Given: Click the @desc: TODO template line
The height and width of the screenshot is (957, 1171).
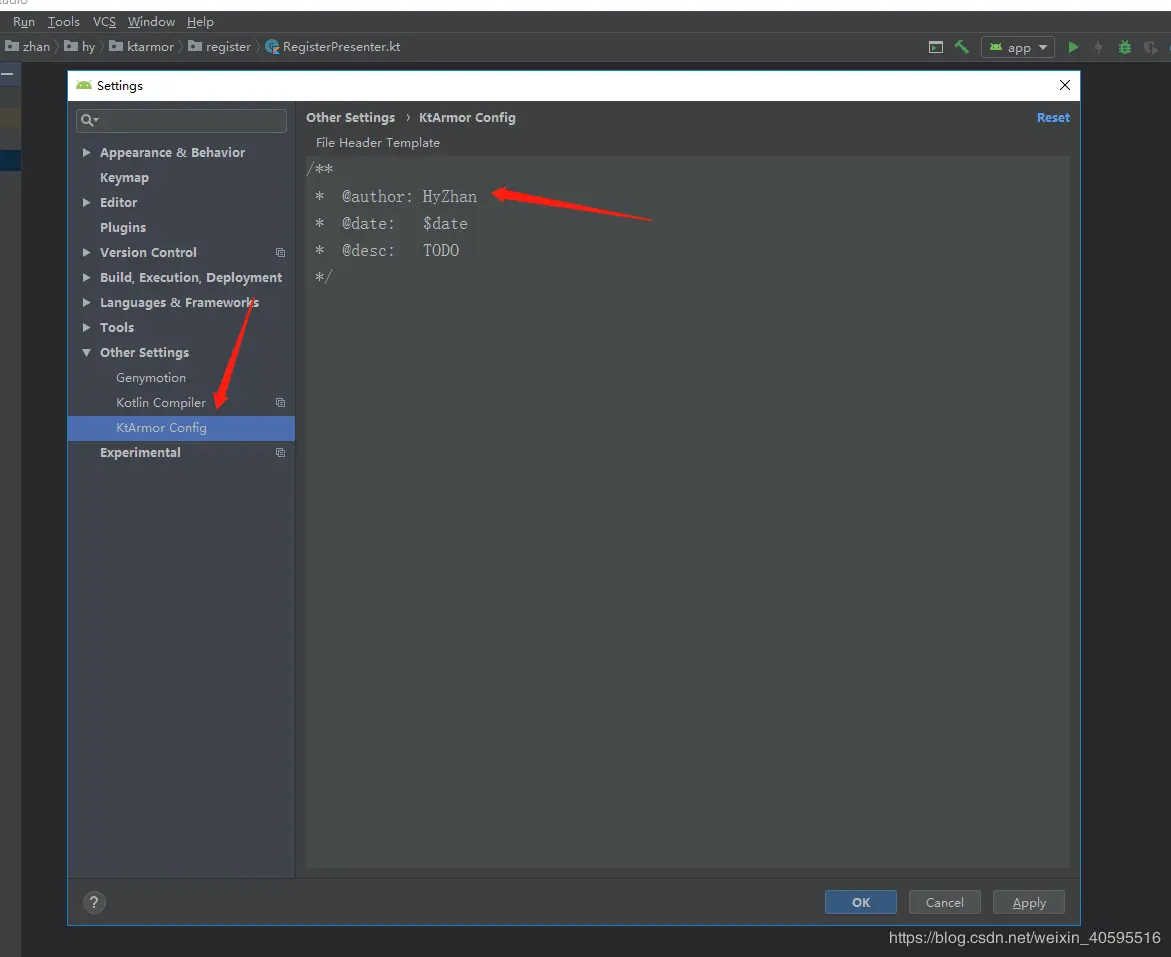Looking at the screenshot, I should (387, 250).
